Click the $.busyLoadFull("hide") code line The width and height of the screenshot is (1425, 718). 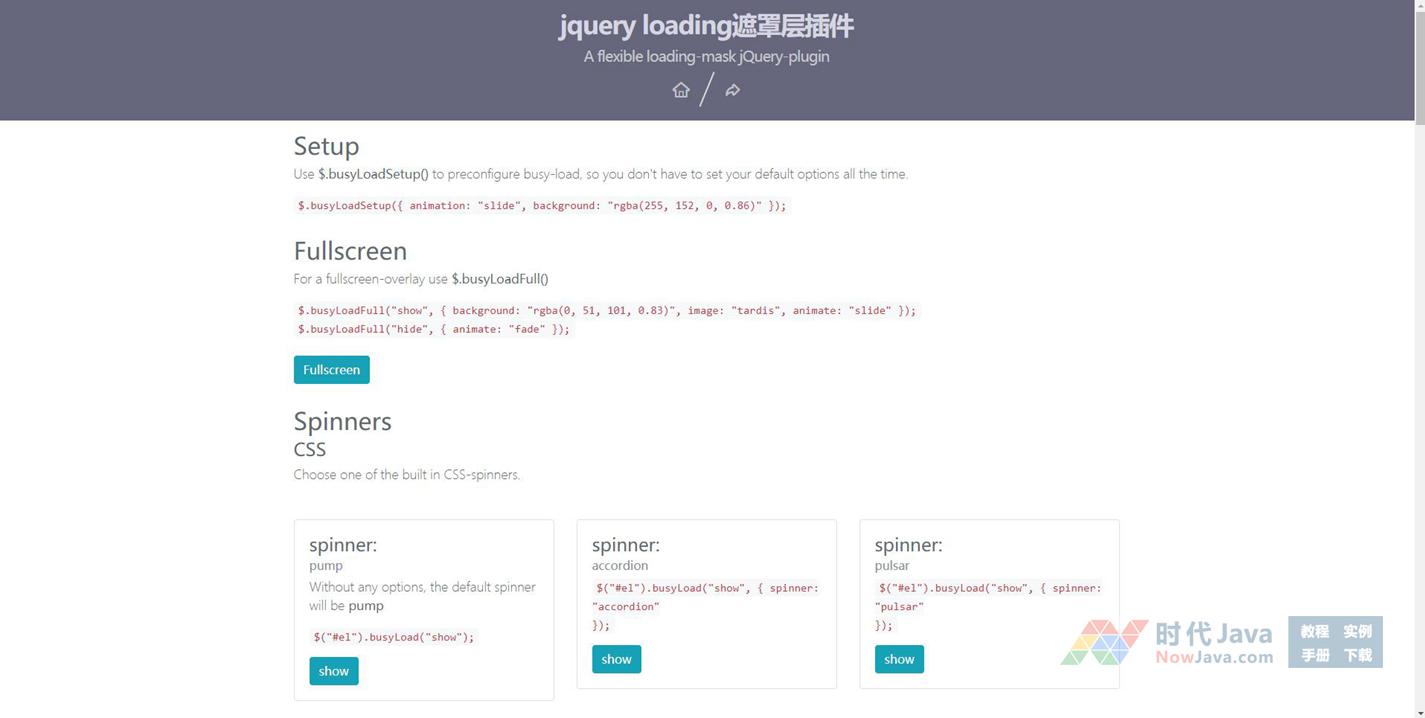pyautogui.click(x=433, y=329)
